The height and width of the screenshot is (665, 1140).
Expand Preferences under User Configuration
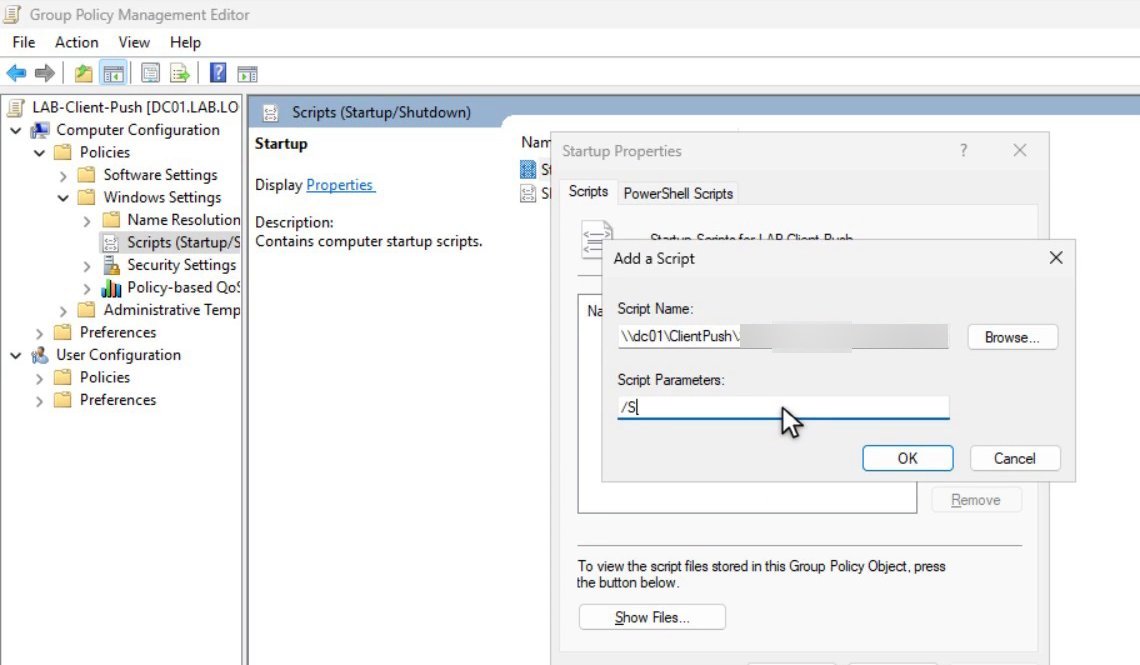click(40, 401)
